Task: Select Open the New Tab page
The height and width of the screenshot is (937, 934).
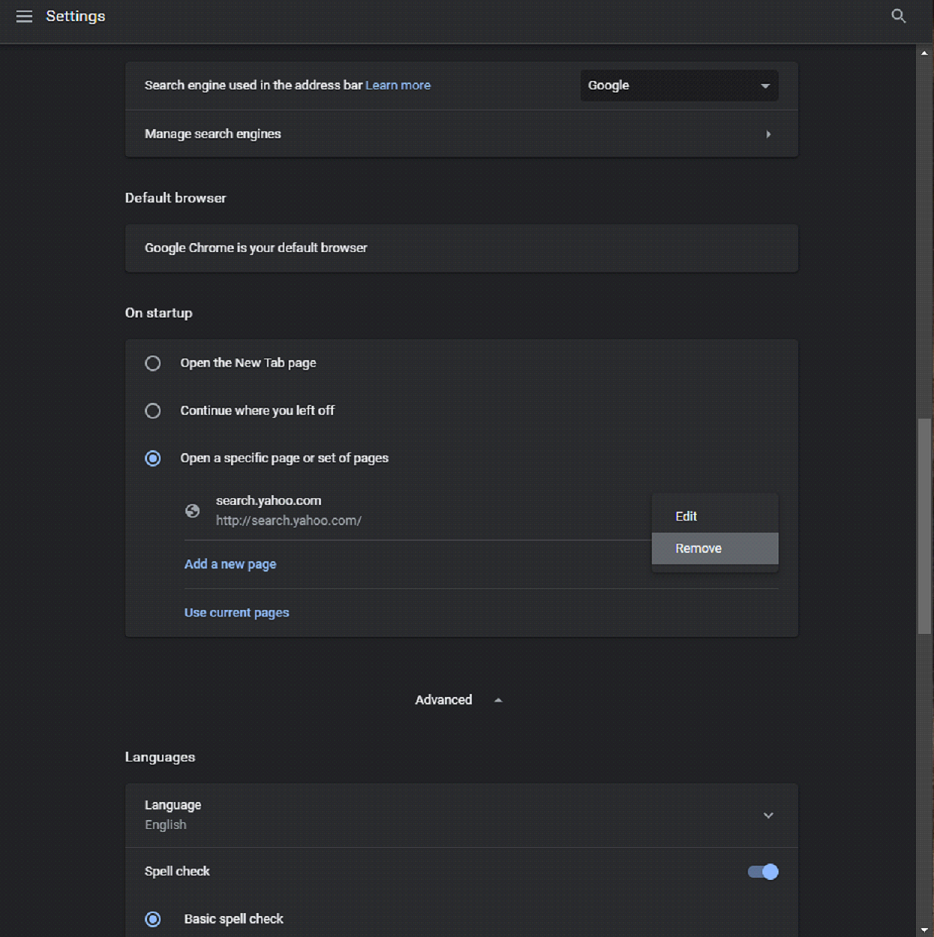Action: (x=153, y=363)
